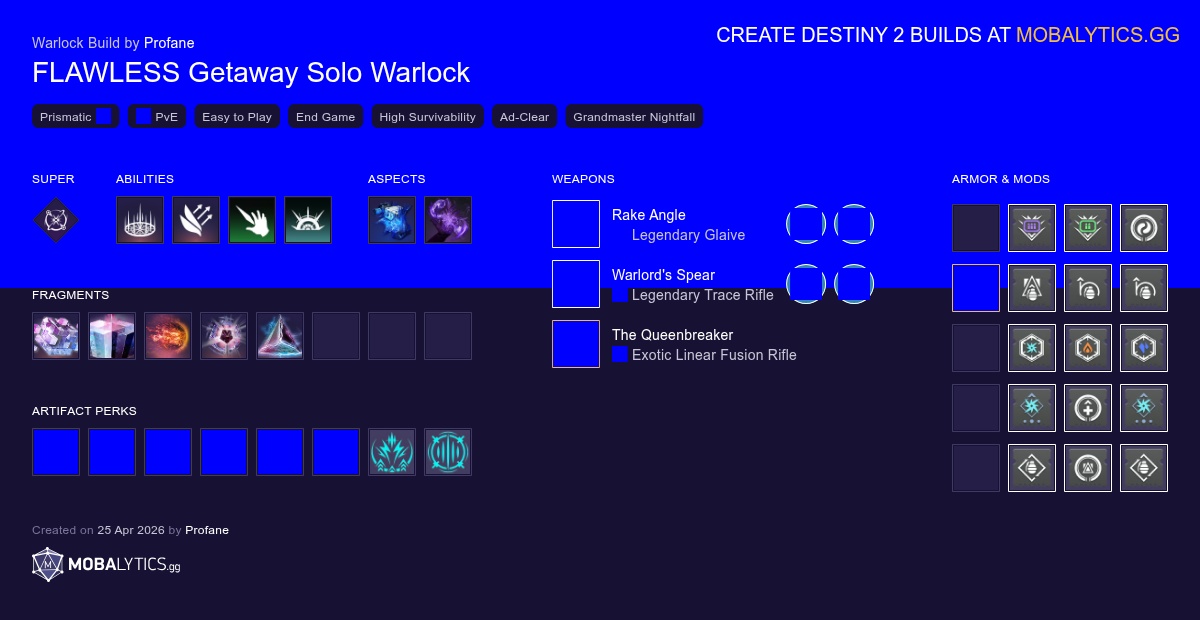Screen dimensions: 1200x620
Task: Select the purple Feed the Void aspect icon
Action: [447, 220]
